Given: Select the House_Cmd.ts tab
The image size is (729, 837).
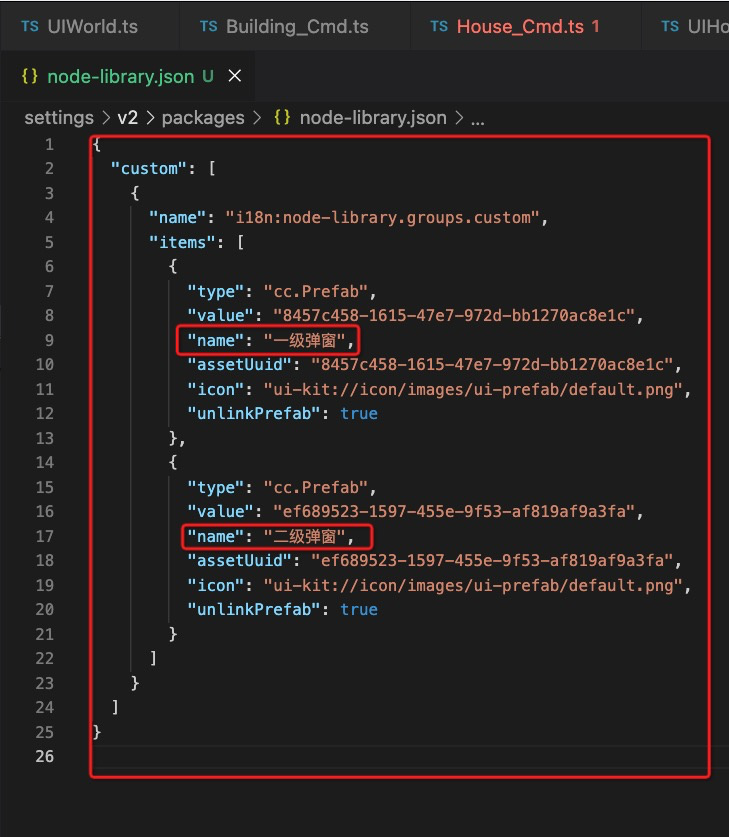Looking at the screenshot, I should coord(515,27).
